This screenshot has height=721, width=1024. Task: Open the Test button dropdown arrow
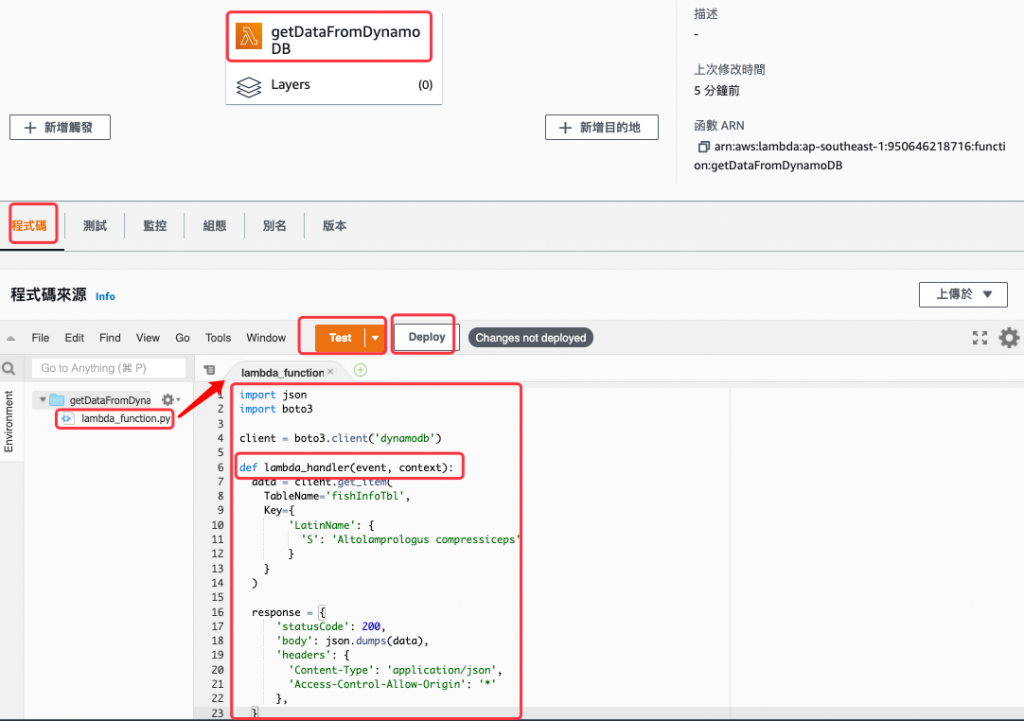pyautogui.click(x=375, y=338)
